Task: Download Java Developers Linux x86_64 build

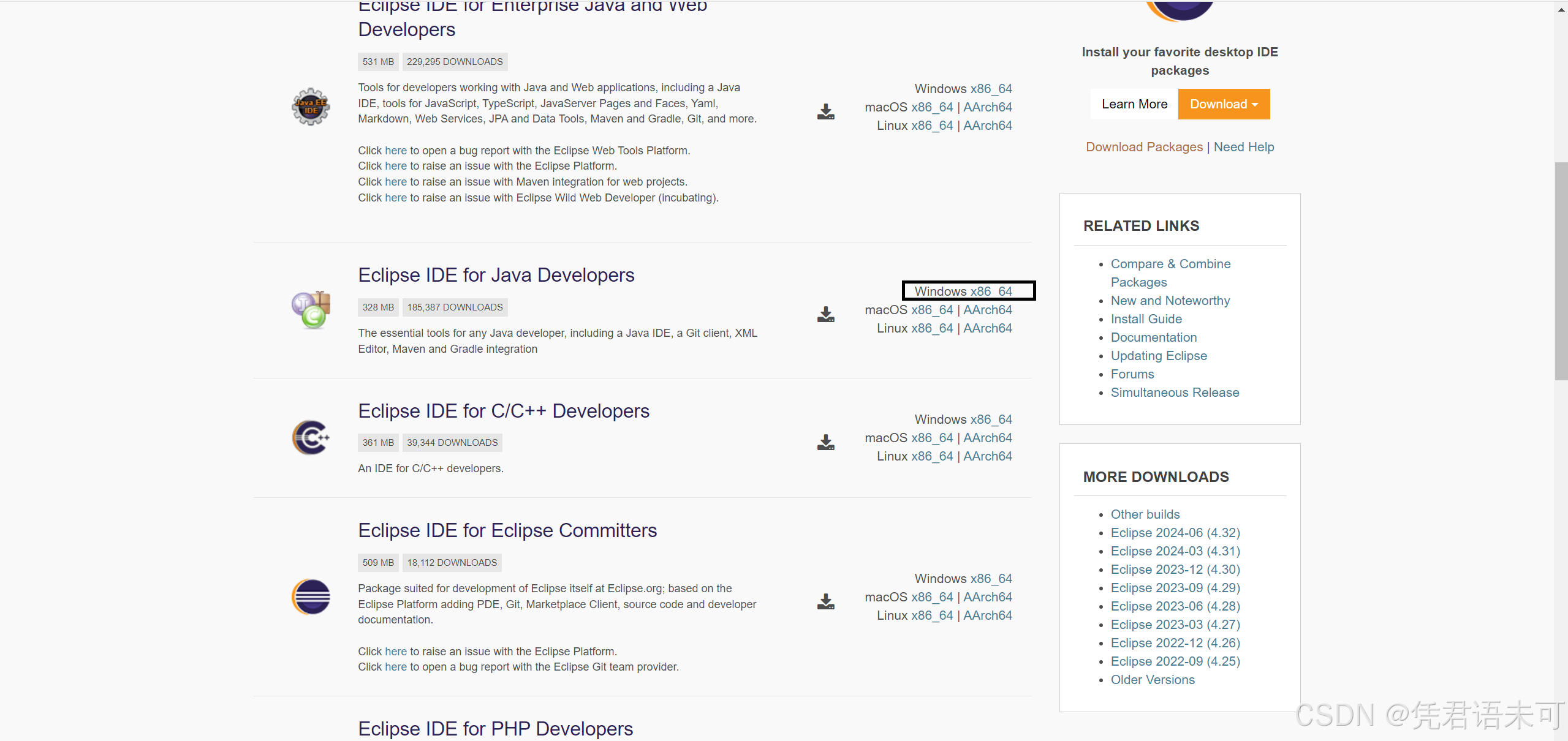Action: coord(932,328)
